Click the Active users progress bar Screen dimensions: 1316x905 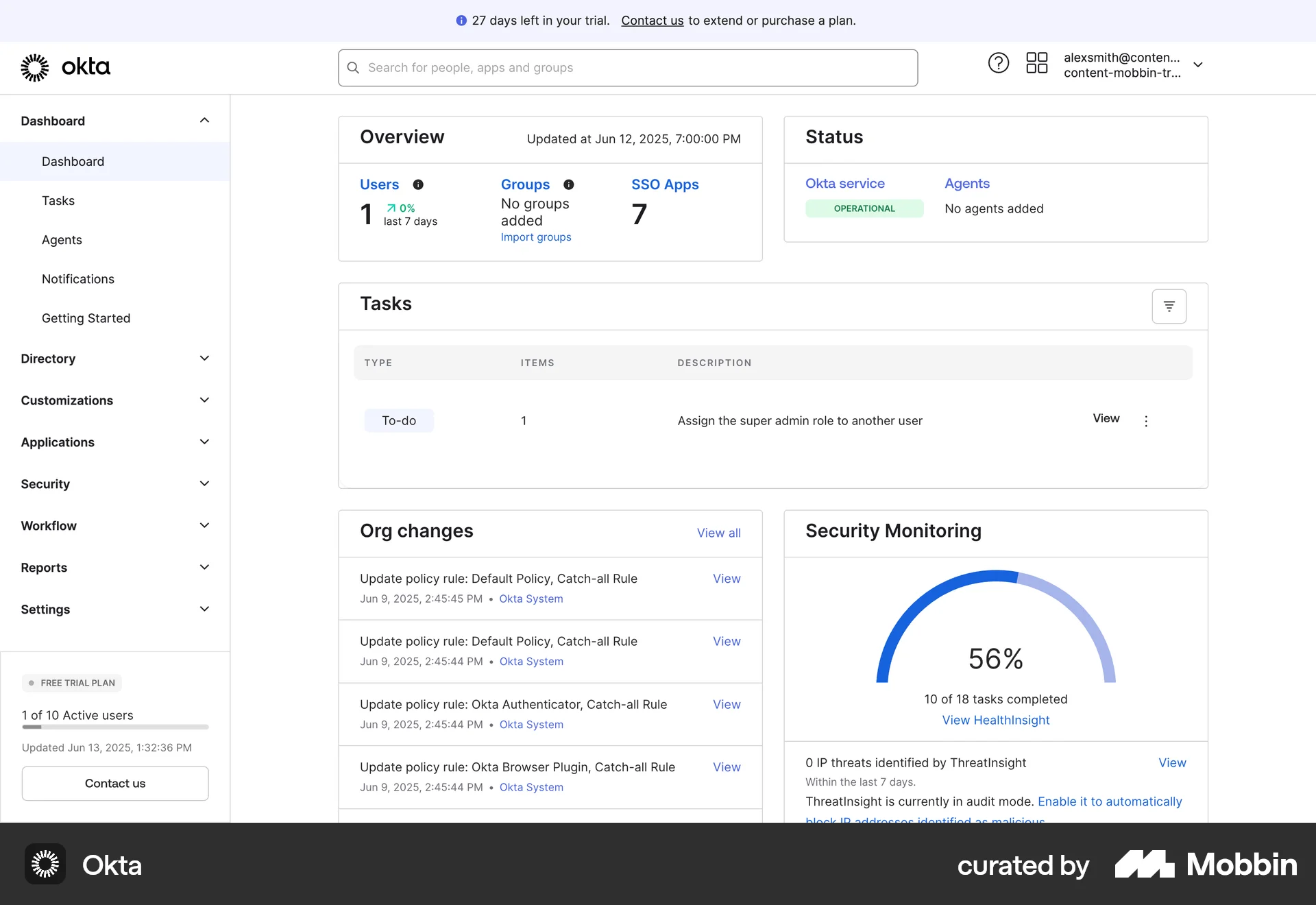[x=114, y=727]
